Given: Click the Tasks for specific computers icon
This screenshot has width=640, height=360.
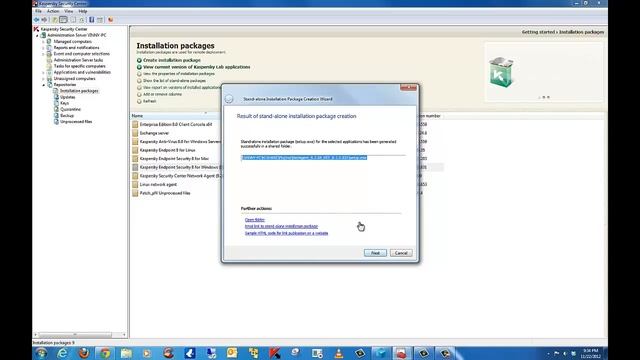Looking at the screenshot, I should pyautogui.click(x=49, y=66).
